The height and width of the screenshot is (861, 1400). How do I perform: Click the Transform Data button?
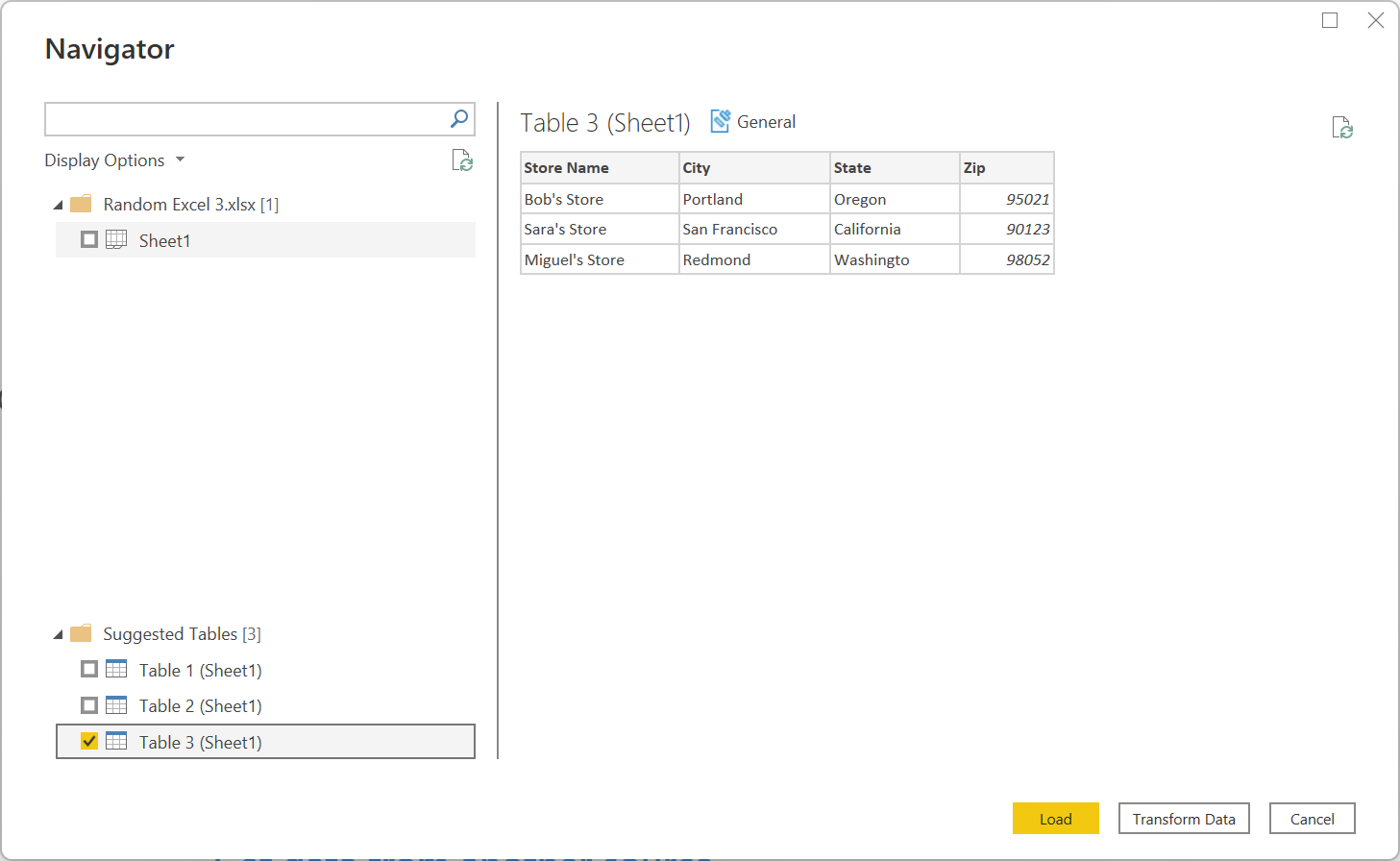pyautogui.click(x=1184, y=818)
